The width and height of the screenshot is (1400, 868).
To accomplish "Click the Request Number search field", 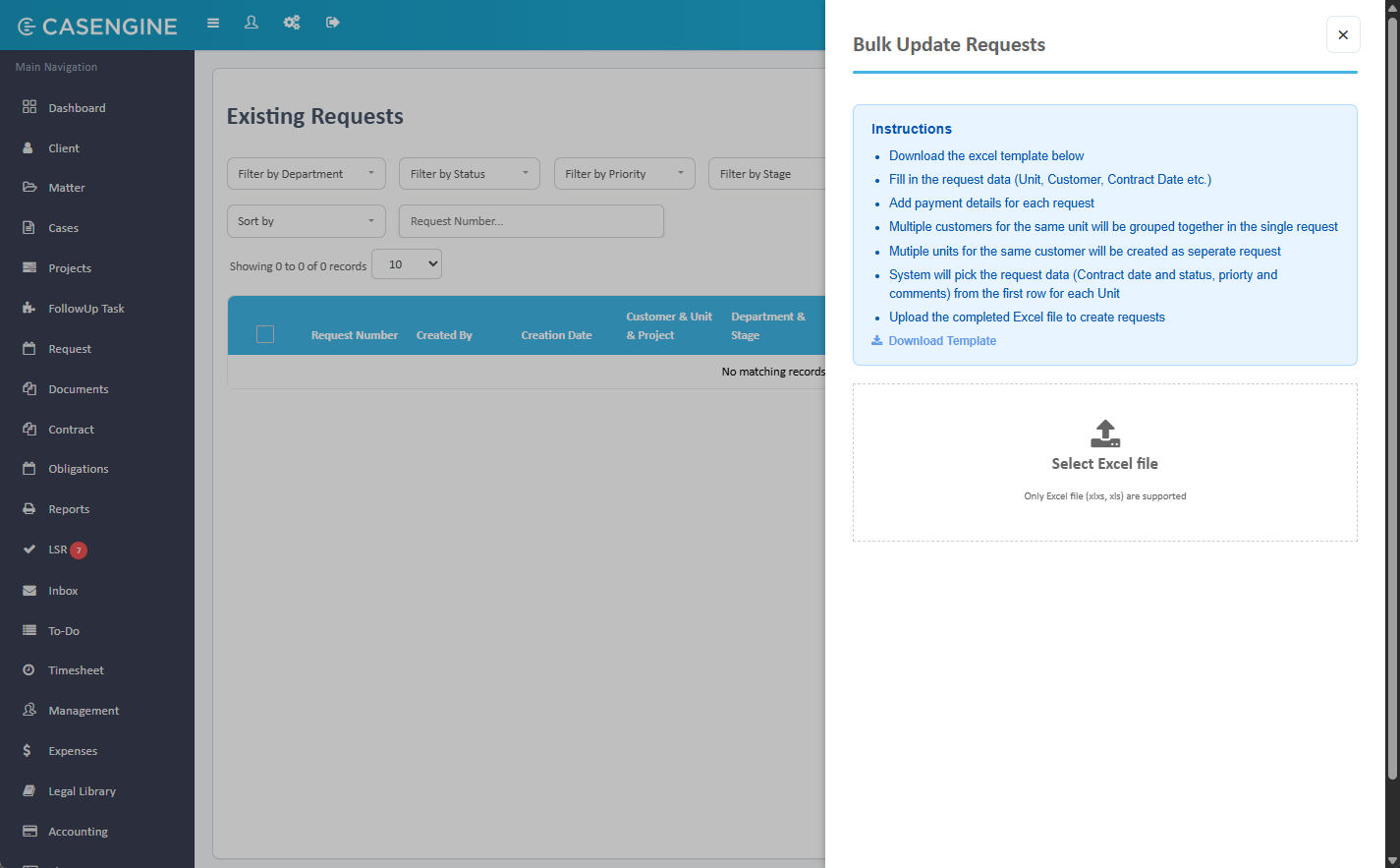I will pyautogui.click(x=532, y=221).
